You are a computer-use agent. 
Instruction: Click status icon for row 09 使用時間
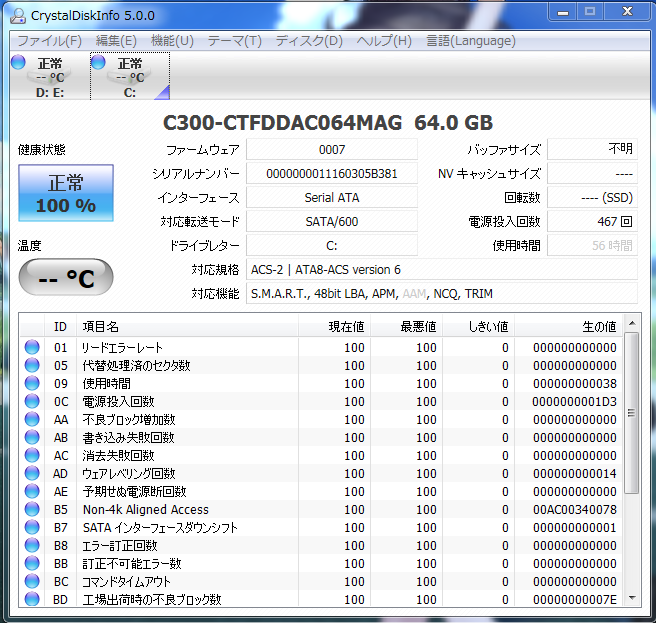[32, 383]
